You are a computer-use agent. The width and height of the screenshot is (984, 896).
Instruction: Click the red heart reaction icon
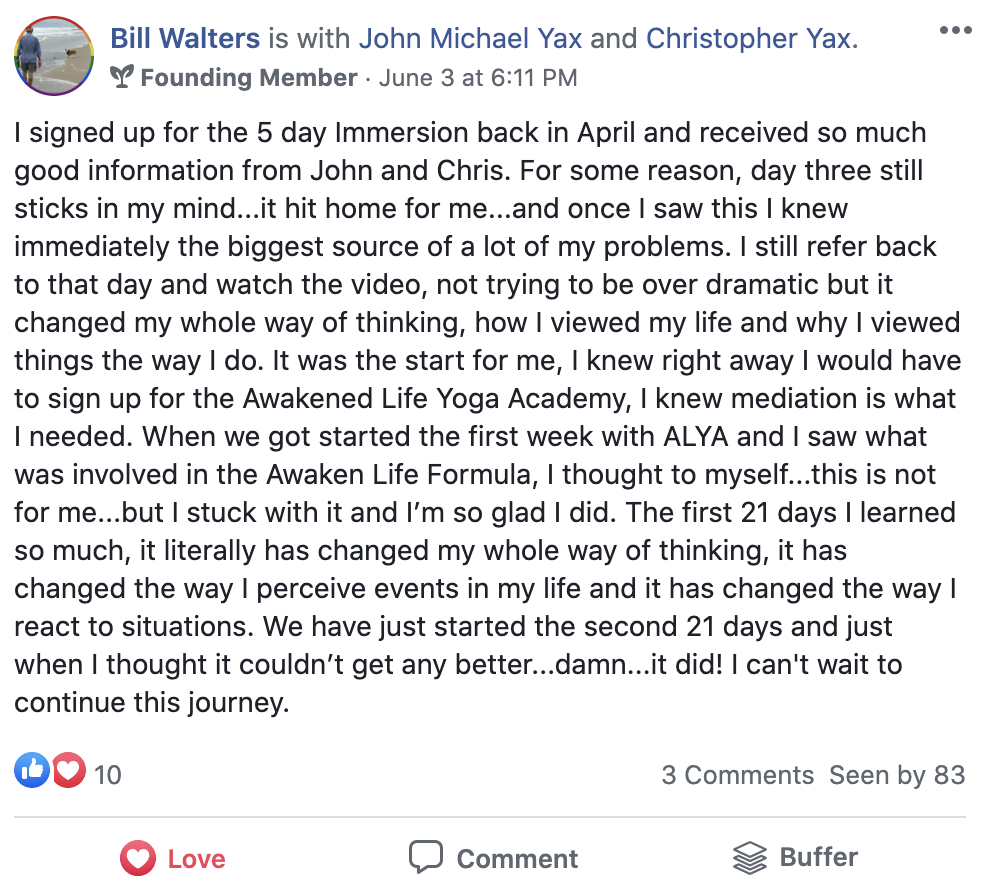click(x=69, y=769)
